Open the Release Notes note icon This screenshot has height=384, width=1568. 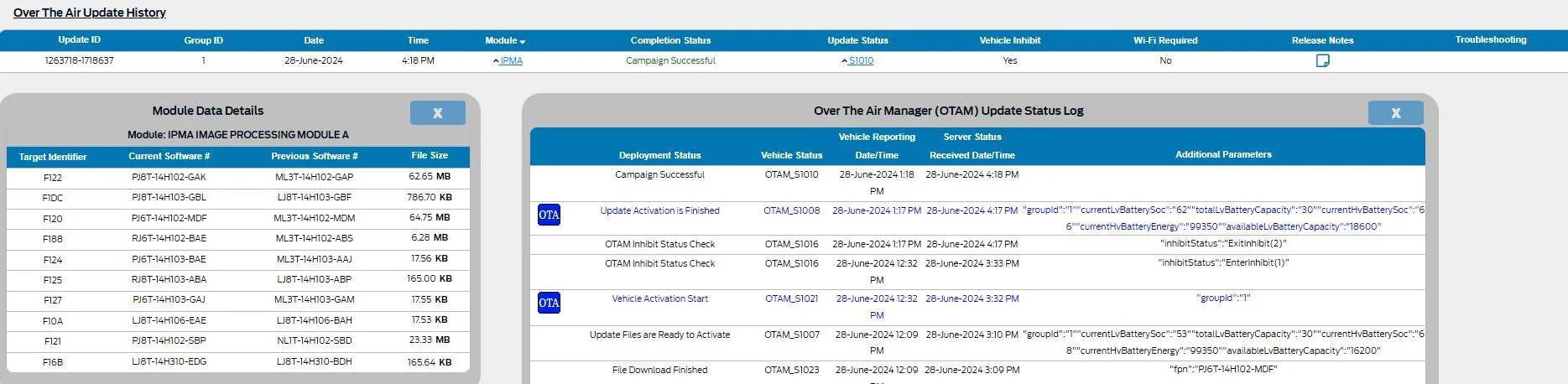[x=1322, y=60]
